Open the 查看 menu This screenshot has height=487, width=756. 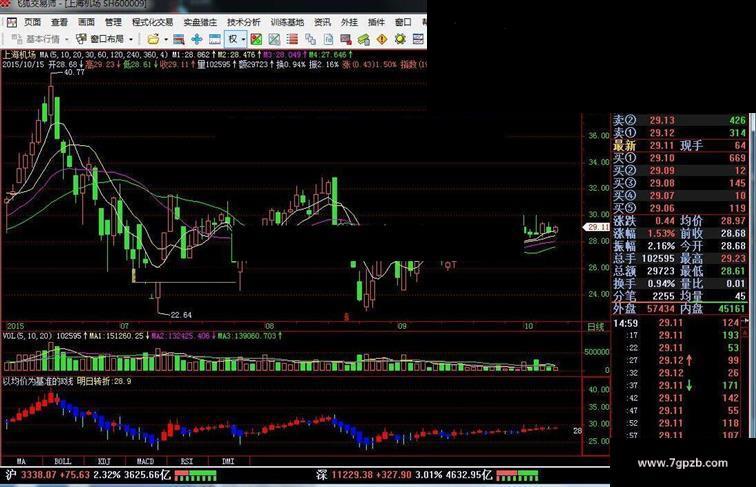pos(59,22)
